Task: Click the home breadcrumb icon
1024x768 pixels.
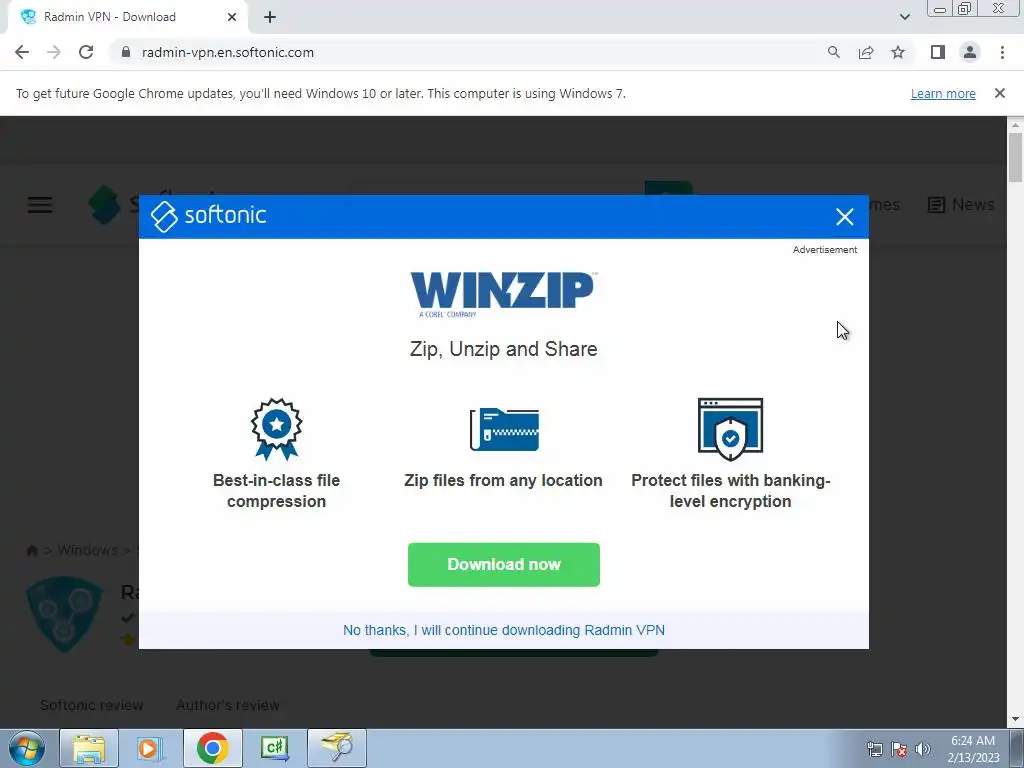Action: click(x=31, y=551)
